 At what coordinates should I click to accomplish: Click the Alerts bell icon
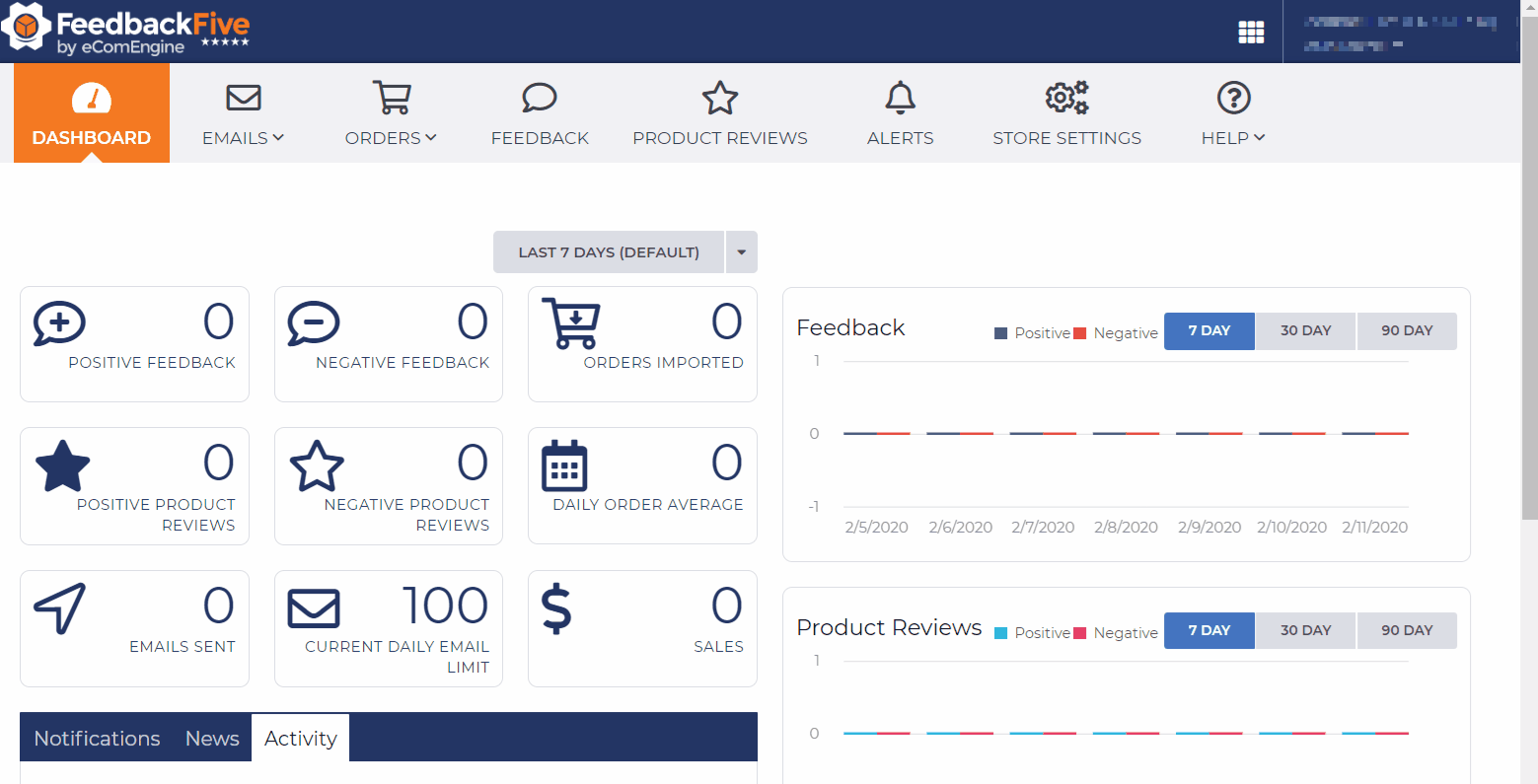899,98
